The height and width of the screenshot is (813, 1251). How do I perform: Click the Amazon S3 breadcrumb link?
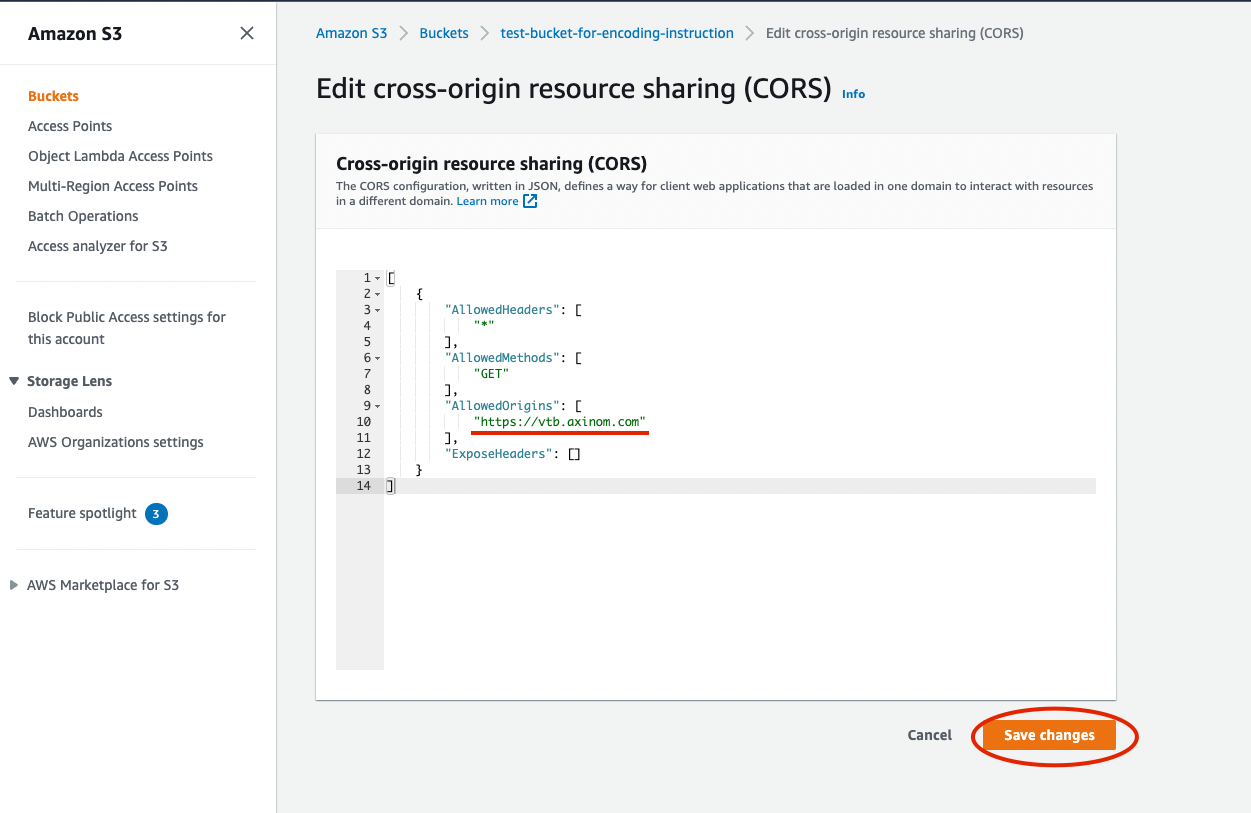click(x=351, y=33)
